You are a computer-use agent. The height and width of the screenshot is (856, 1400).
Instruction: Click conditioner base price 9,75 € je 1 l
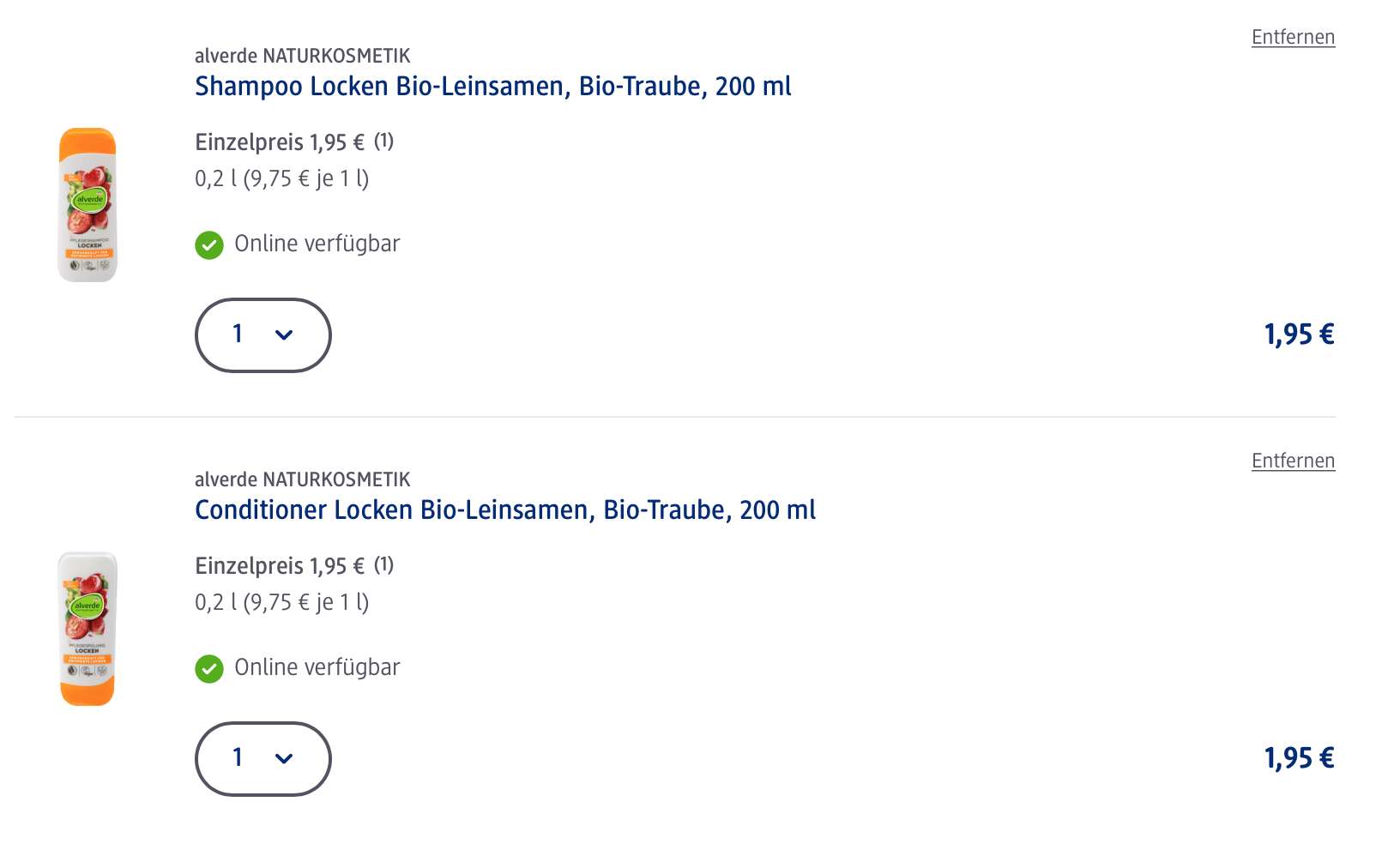point(306,602)
